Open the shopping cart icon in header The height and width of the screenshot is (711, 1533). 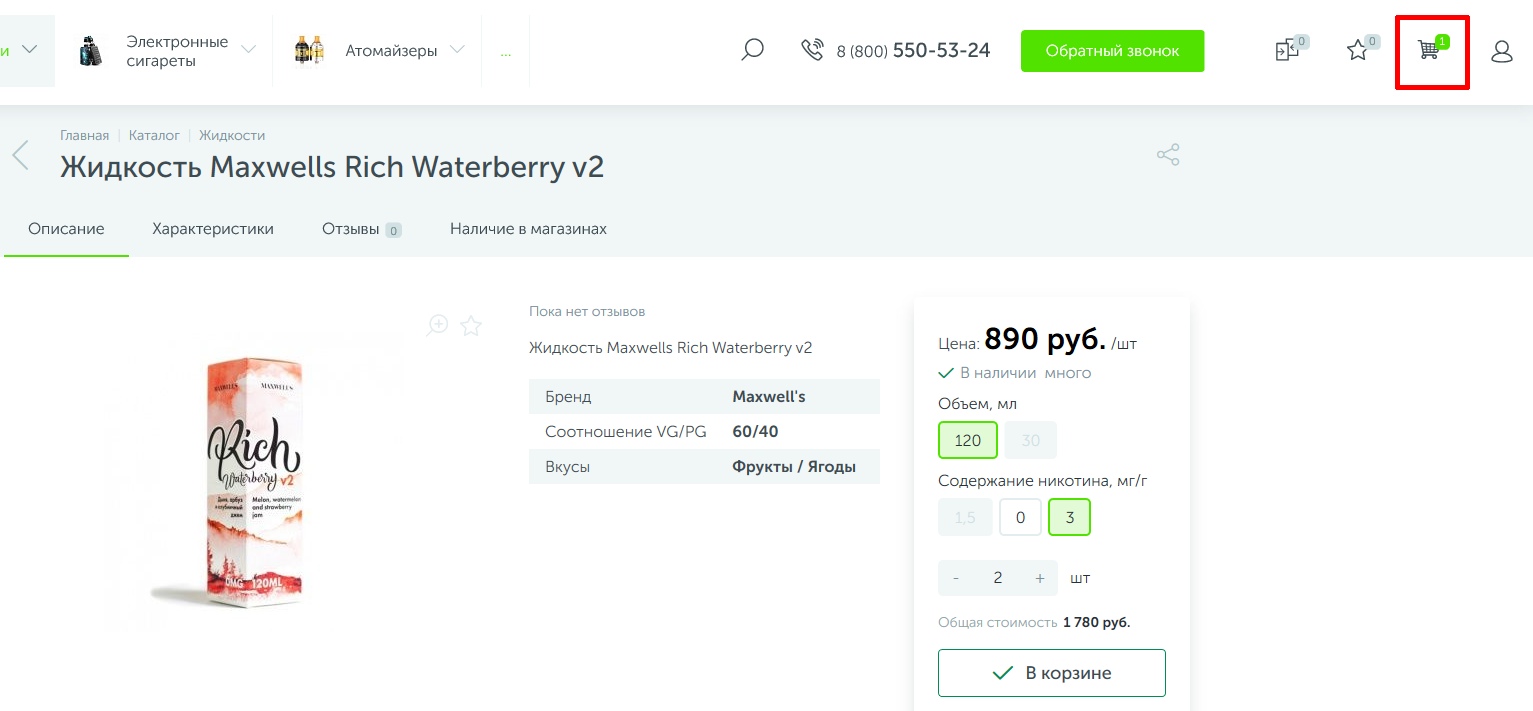[1430, 50]
